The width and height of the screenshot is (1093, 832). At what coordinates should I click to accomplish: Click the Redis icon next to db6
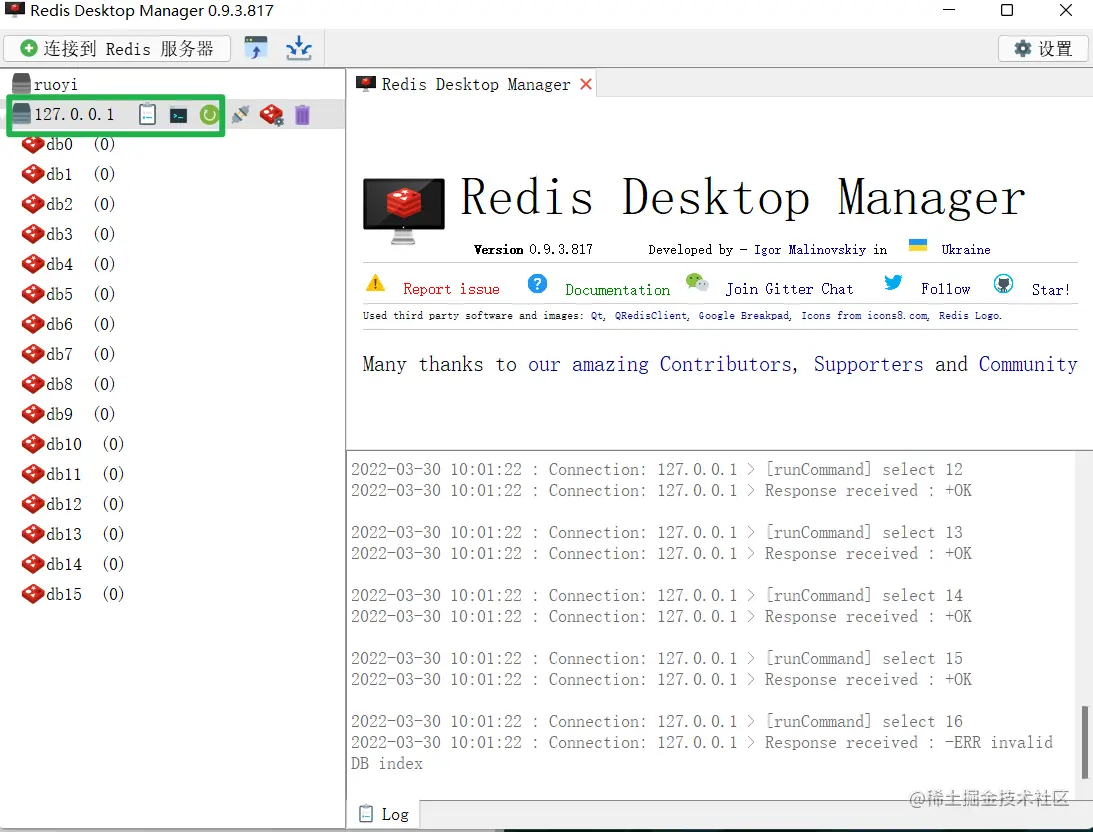pos(33,324)
